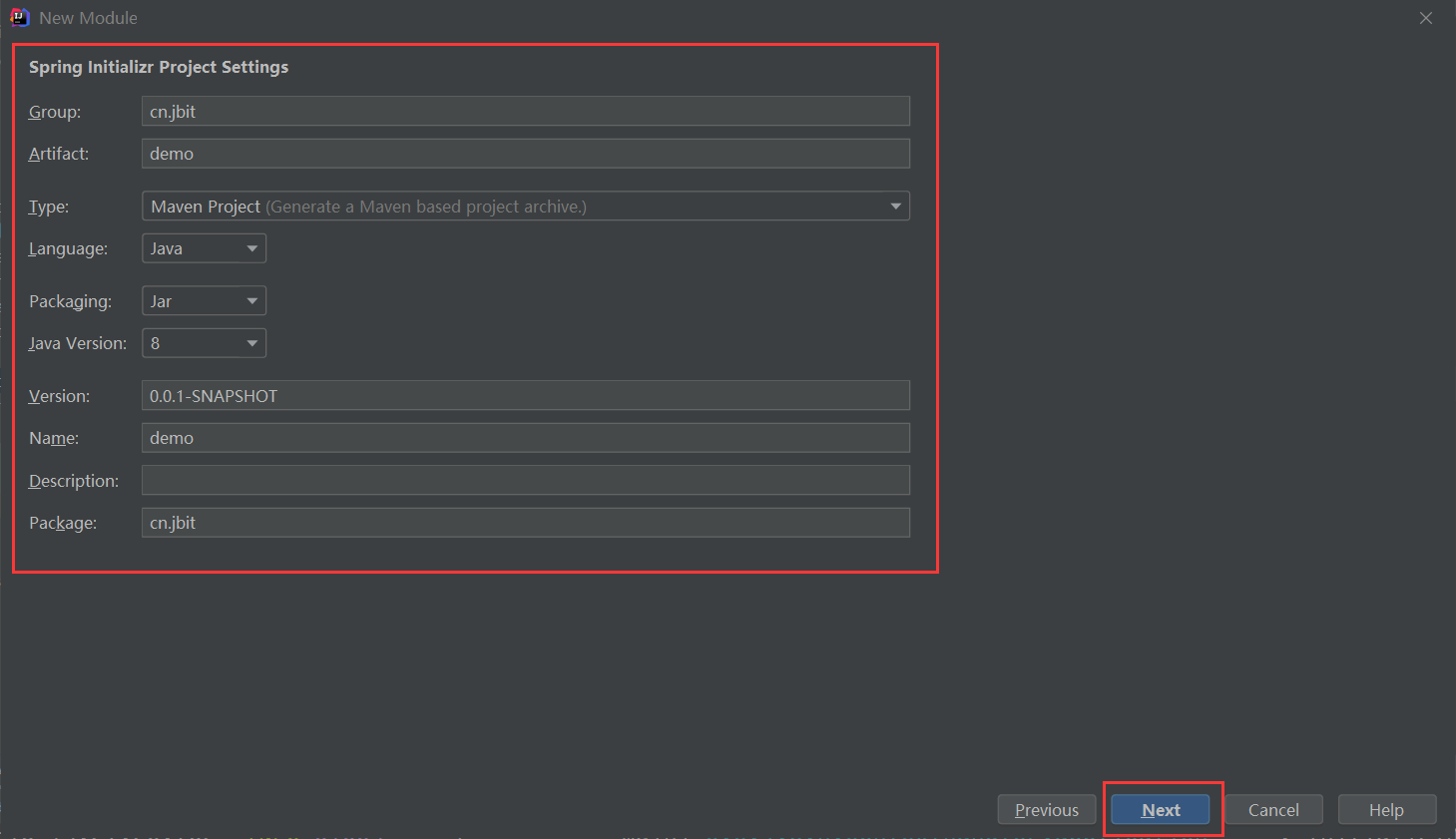This screenshot has height=839, width=1456.
Task: Proceed with the Next button
Action: 1161,810
